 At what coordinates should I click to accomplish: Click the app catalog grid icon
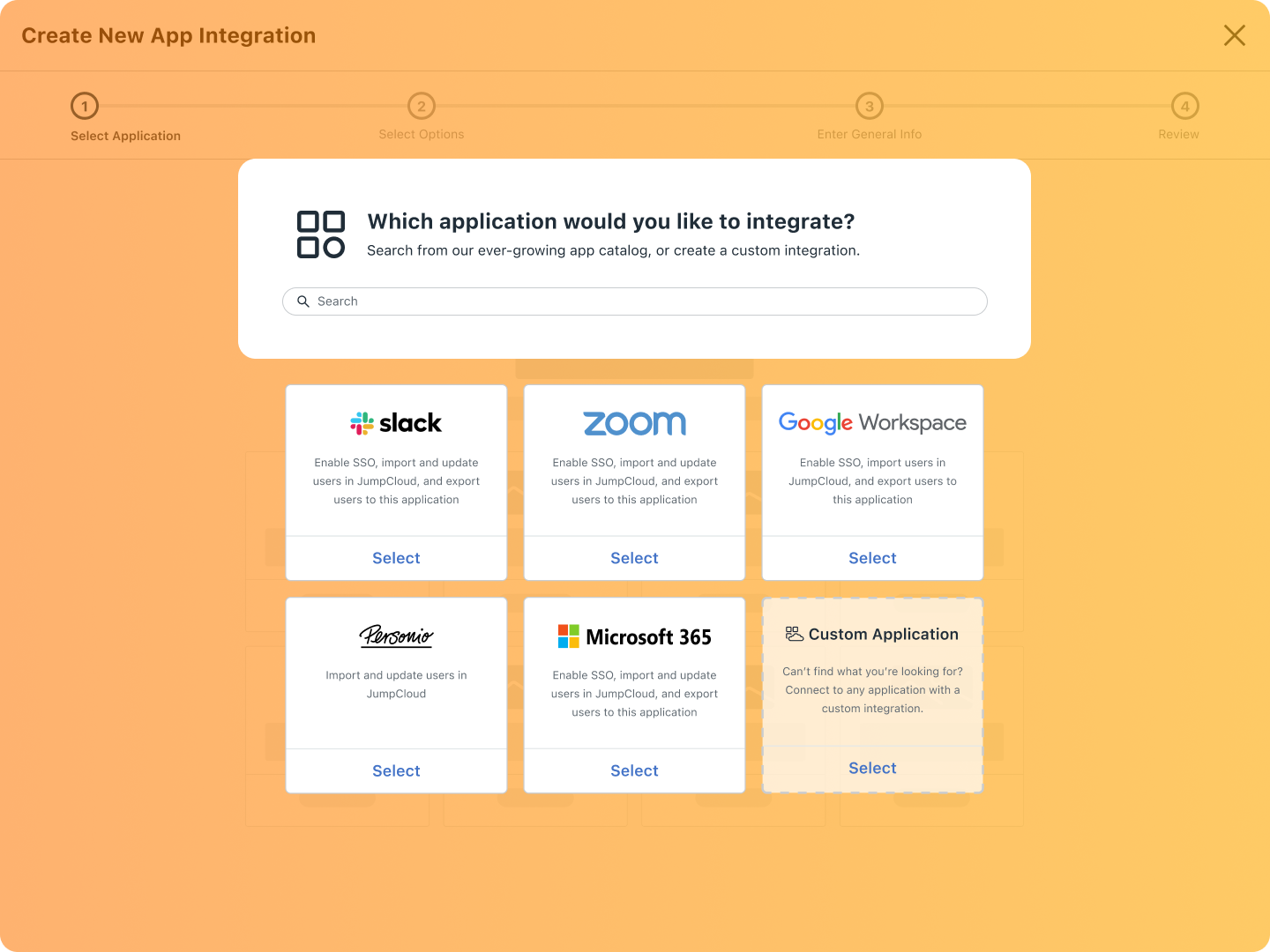coord(320,233)
